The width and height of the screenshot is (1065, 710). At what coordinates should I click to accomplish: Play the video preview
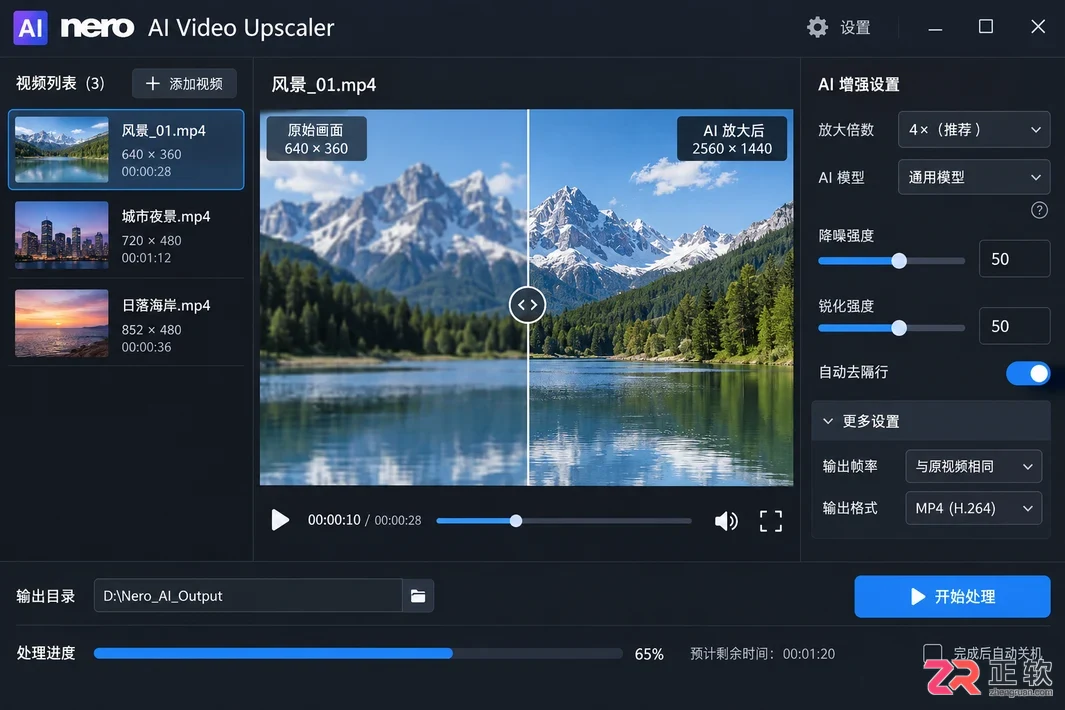tap(280, 520)
